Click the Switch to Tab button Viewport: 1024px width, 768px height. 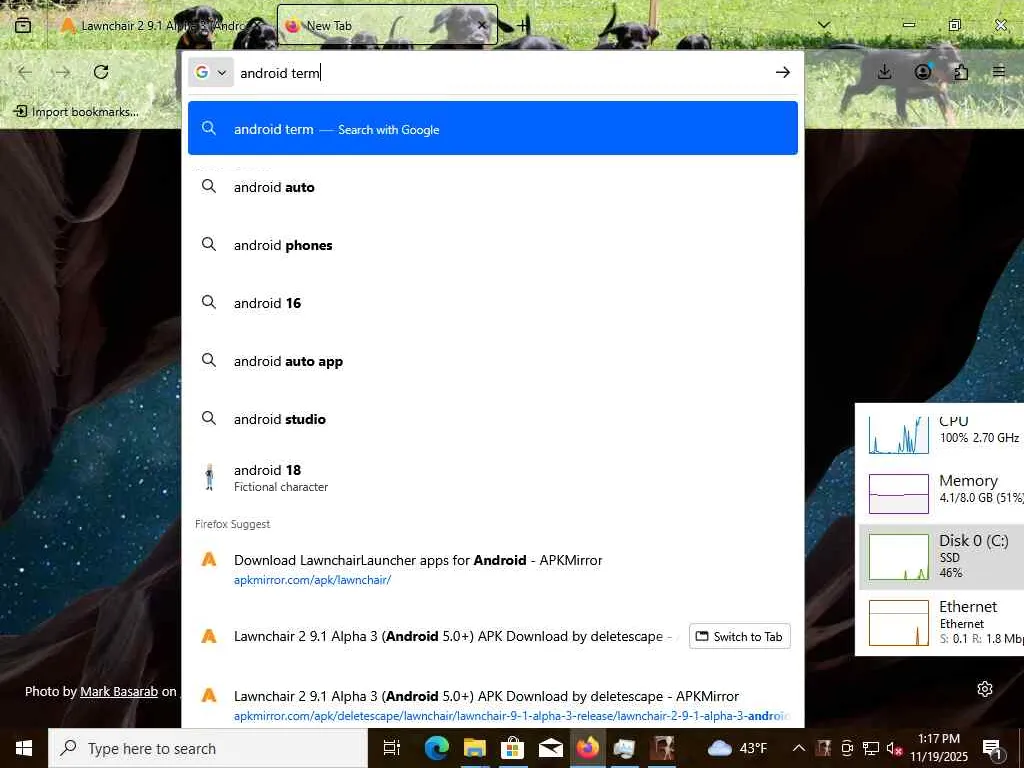739,636
